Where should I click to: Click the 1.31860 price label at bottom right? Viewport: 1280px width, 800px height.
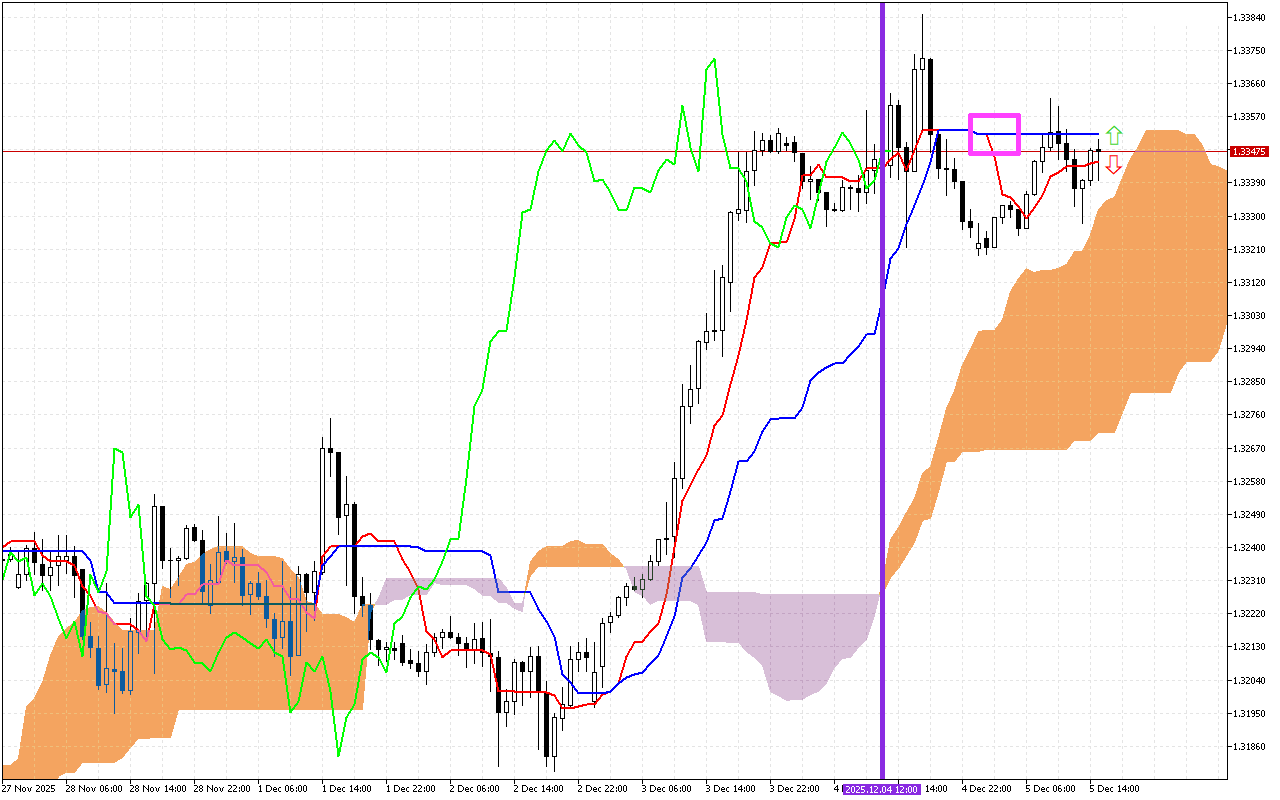pyautogui.click(x=1249, y=745)
